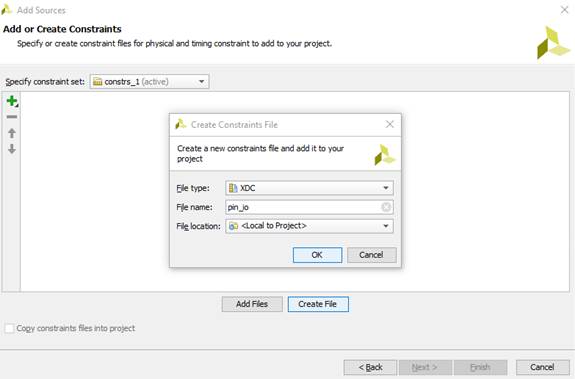The image size is (575, 379).
Task: Click the minus remove-file icon
Action: coord(12,117)
